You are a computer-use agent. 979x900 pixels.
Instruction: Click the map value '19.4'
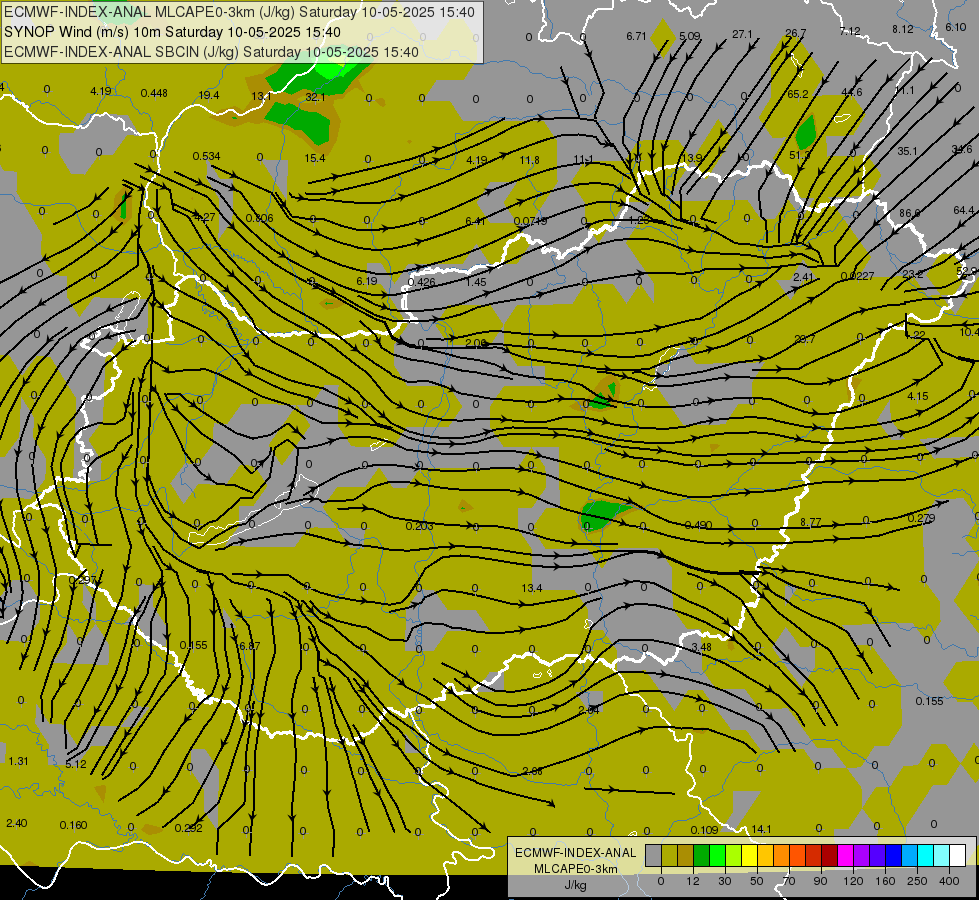(209, 95)
